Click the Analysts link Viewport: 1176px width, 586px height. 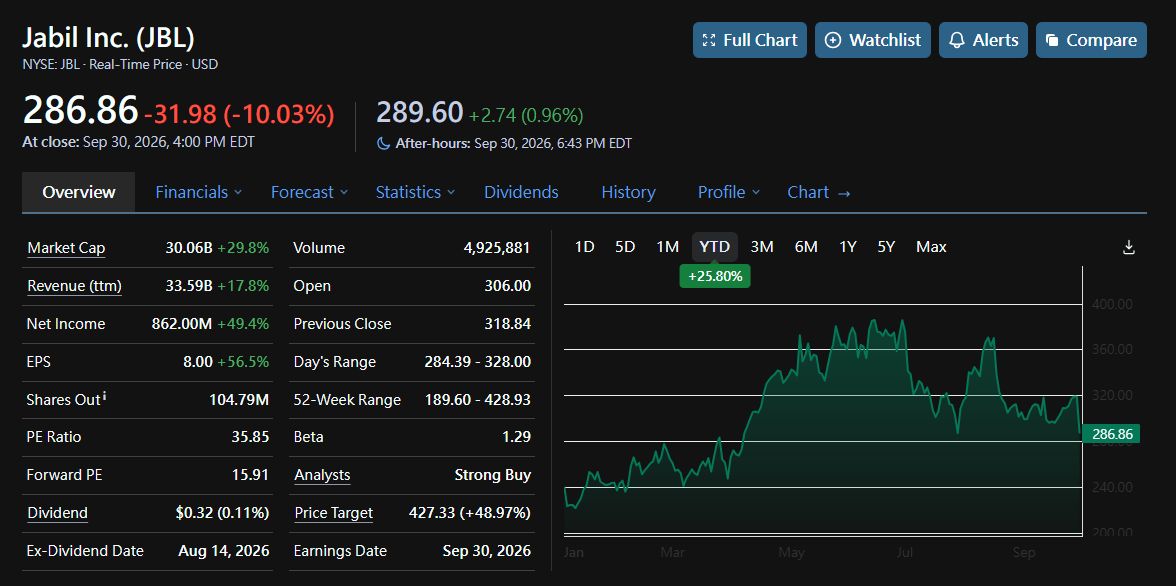point(322,475)
